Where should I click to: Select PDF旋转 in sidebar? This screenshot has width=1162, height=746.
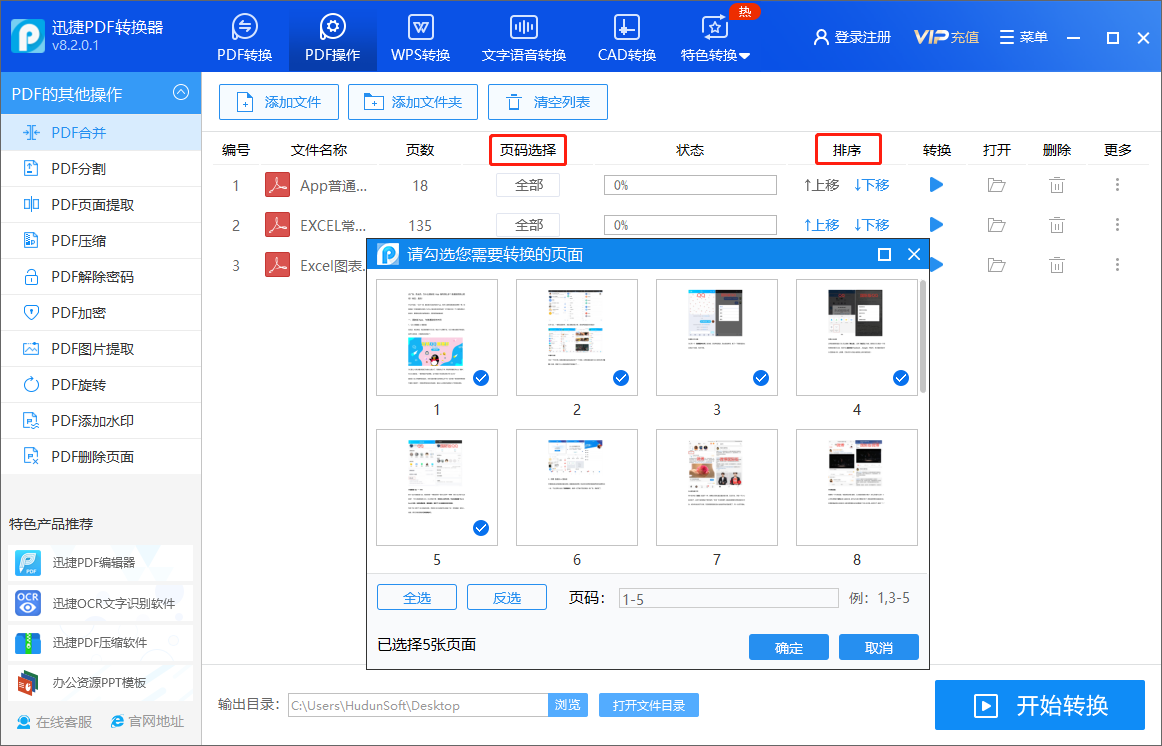pos(101,385)
